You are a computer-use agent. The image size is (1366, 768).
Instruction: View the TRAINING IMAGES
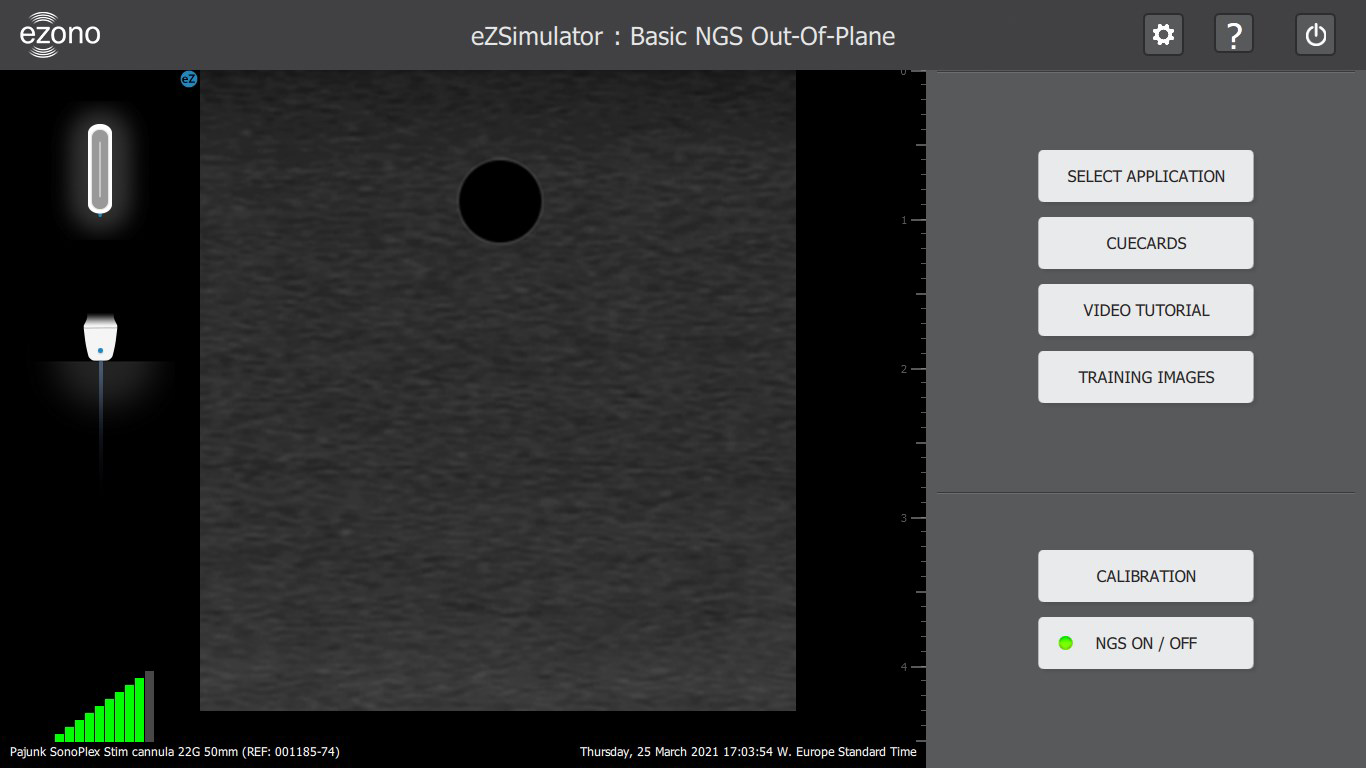[x=1145, y=377]
